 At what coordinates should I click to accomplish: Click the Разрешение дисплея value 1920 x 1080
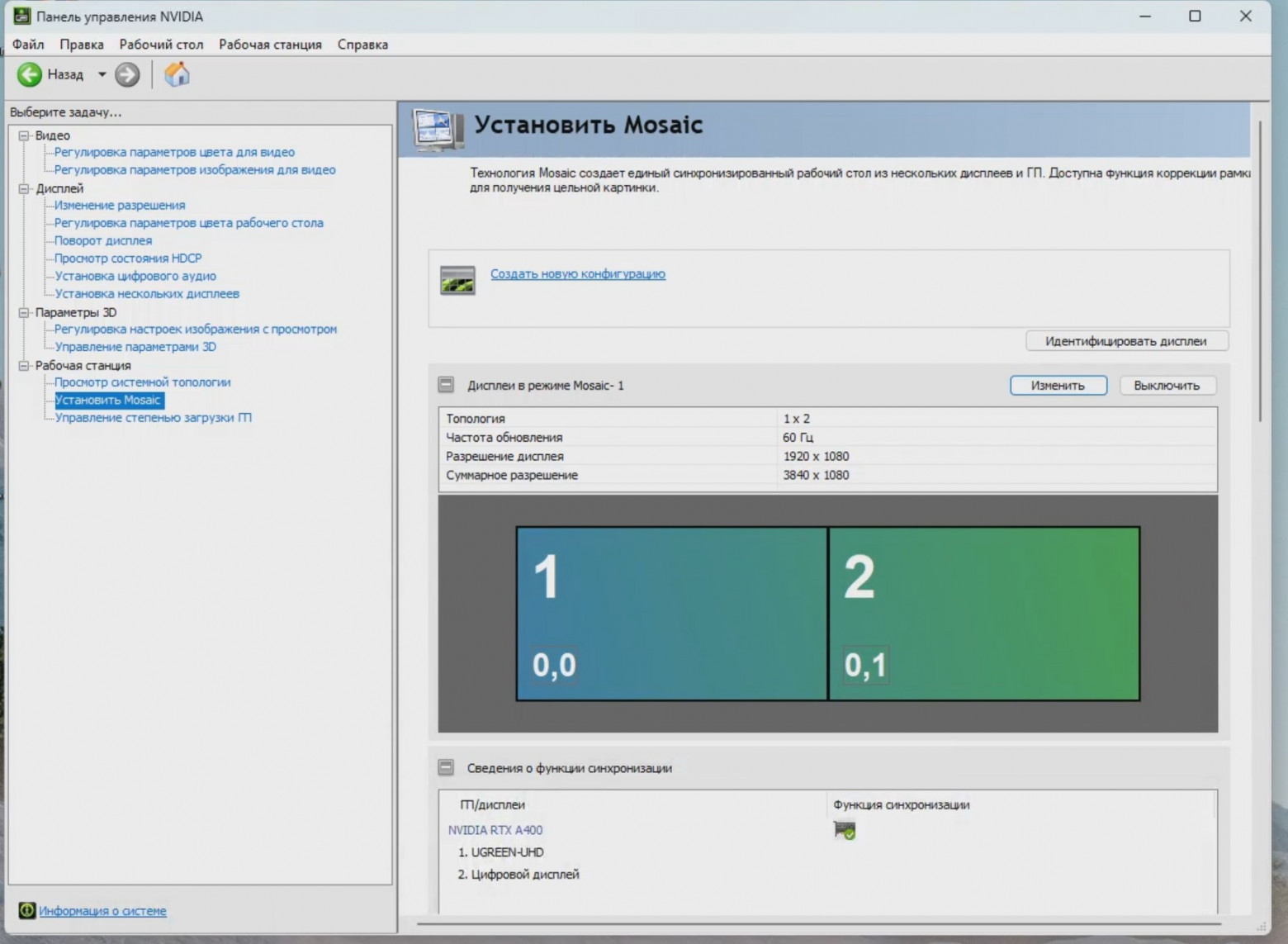pyautogui.click(x=816, y=457)
